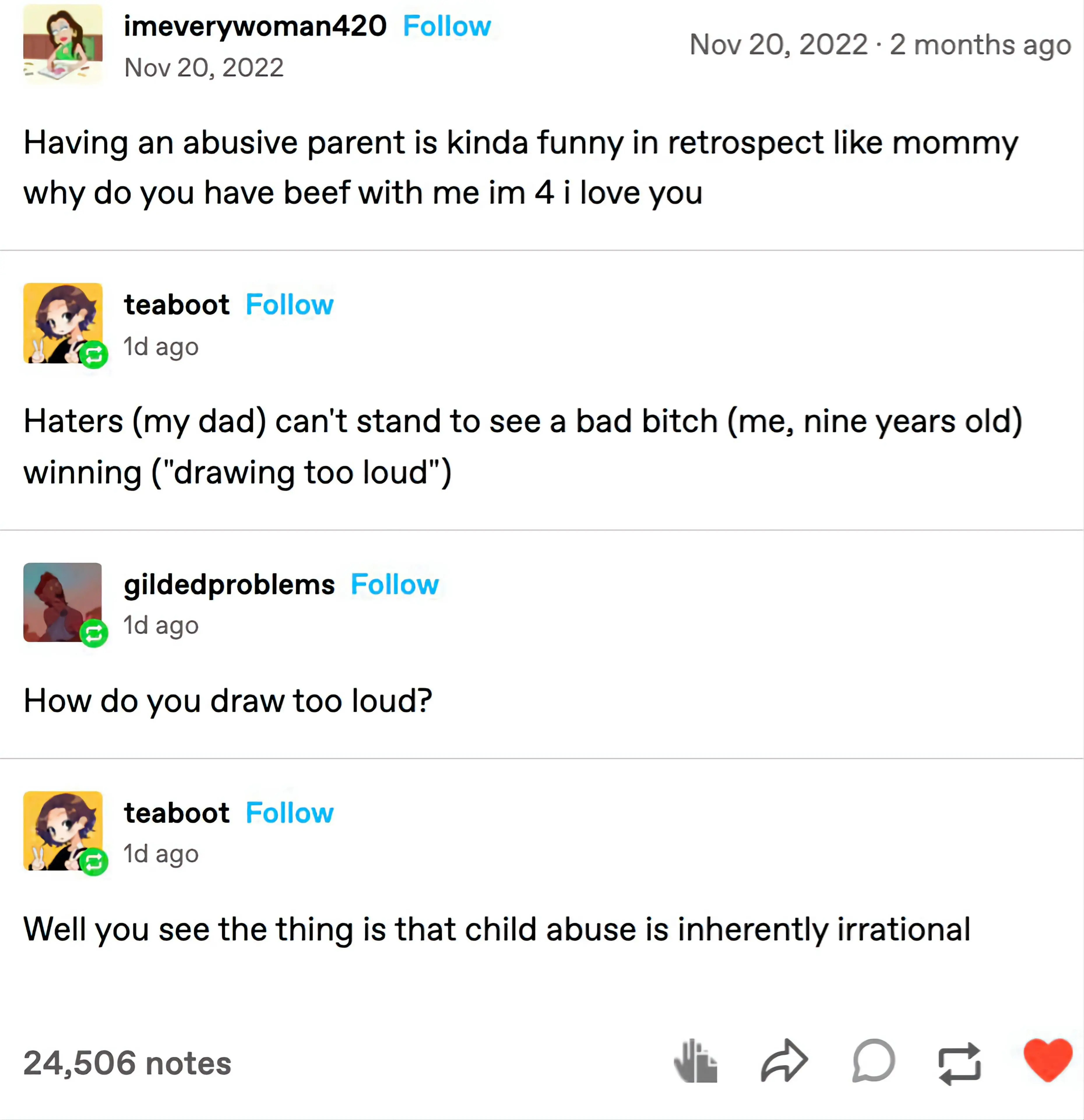This screenshot has height=1120, width=1084.
Task: Toggle the red heart like icon
Action: point(1048,1060)
